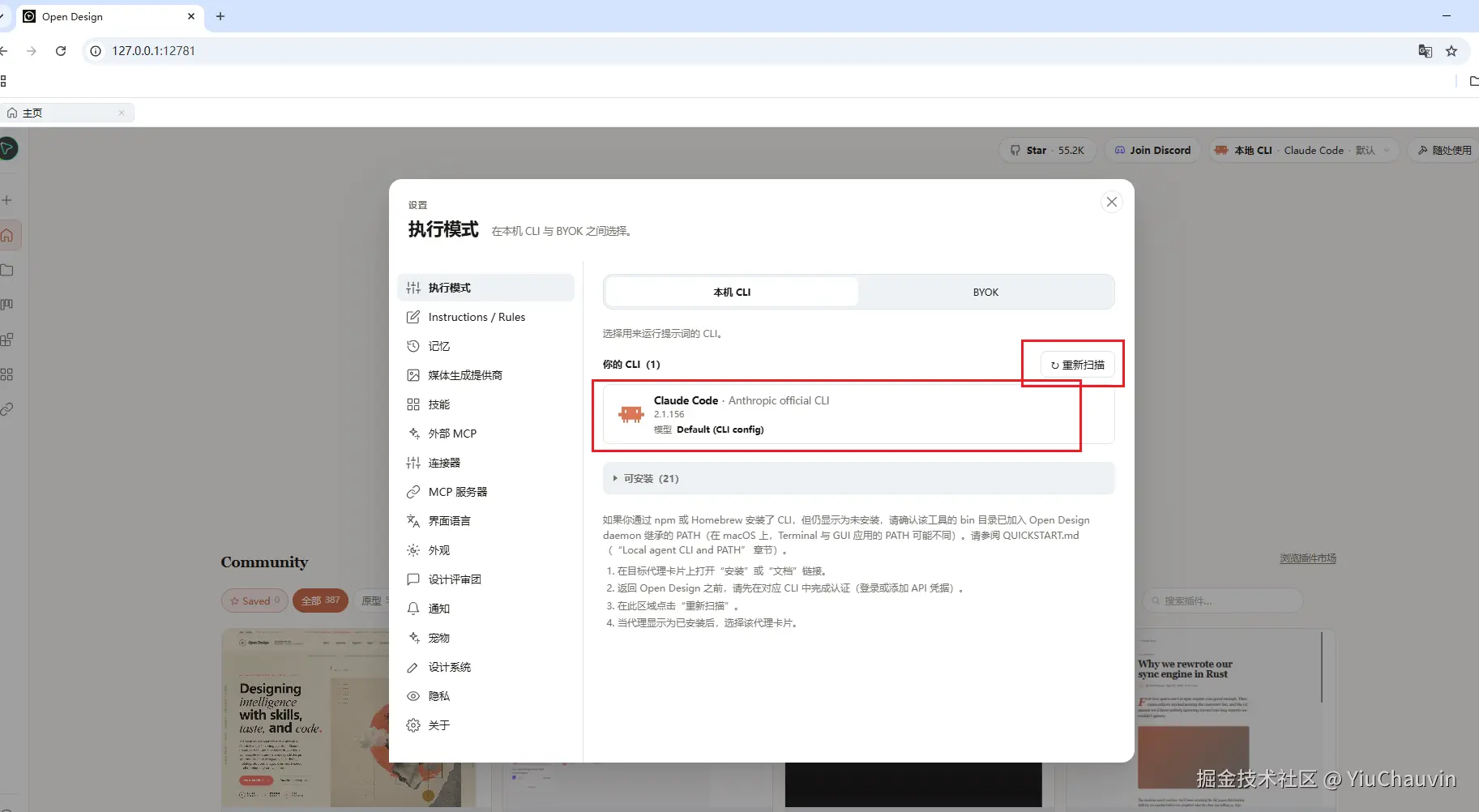This screenshot has height=812, width=1479.
Task: Open a new browser tab
Action: [x=220, y=16]
